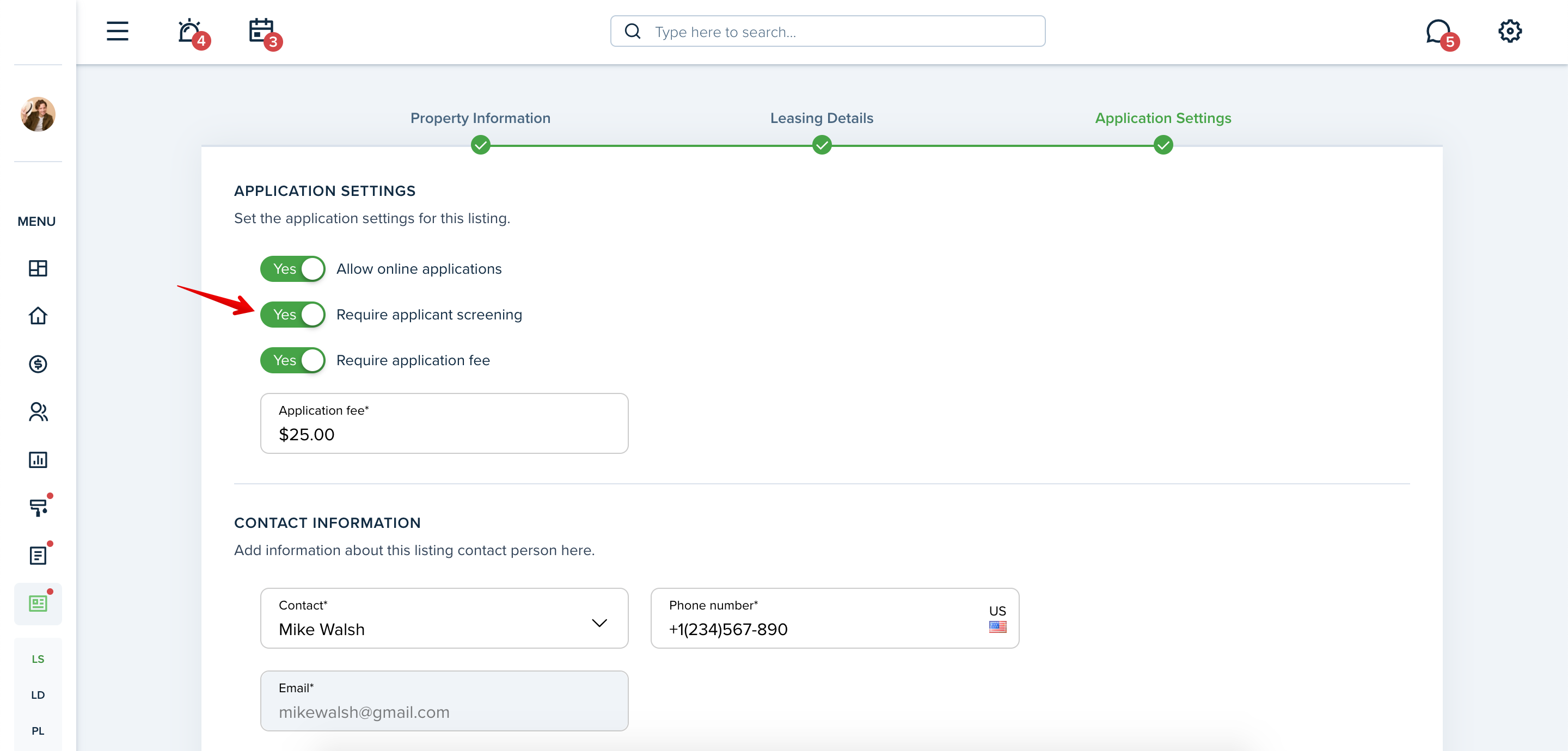Screen dimensions: 1568x751
Task: Toggle Require application fee switch
Action: point(293,360)
